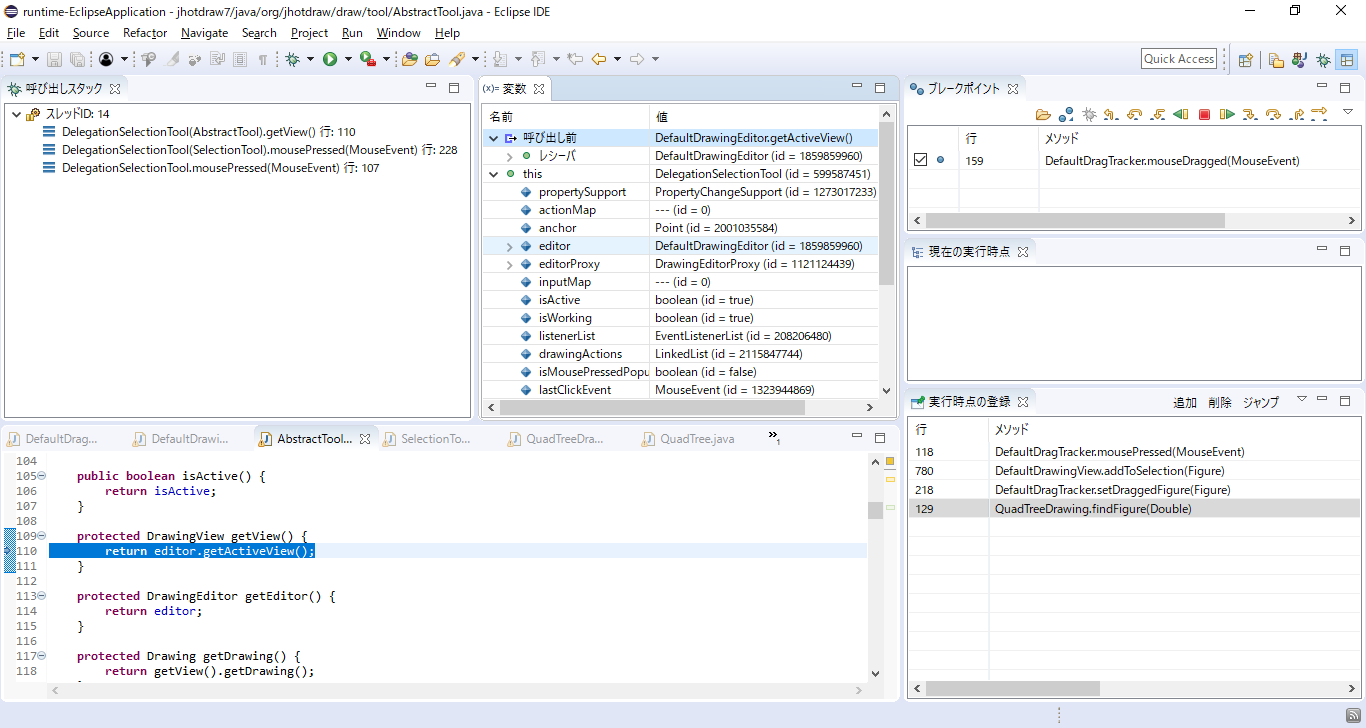Select the lastClickEvent variable row

[680, 390]
